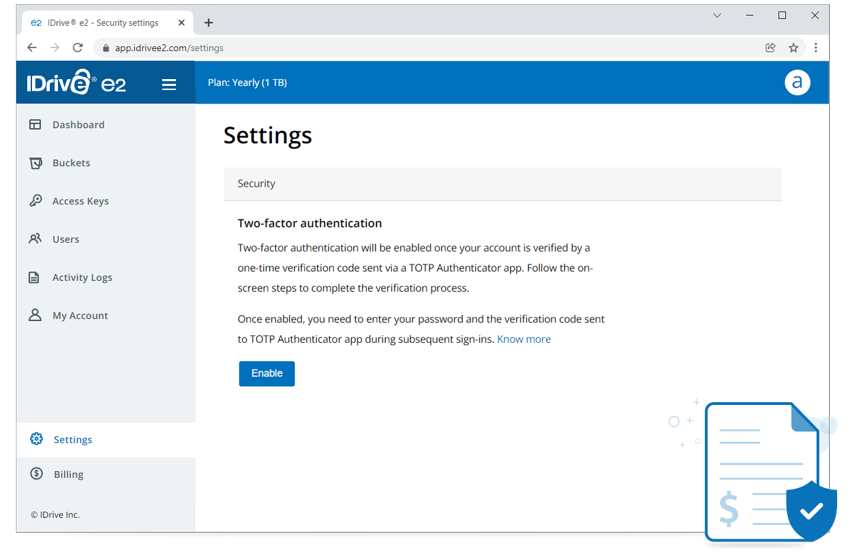Click the Dashboard sidebar icon
Viewport: 850px width, 559px height.
point(35,124)
